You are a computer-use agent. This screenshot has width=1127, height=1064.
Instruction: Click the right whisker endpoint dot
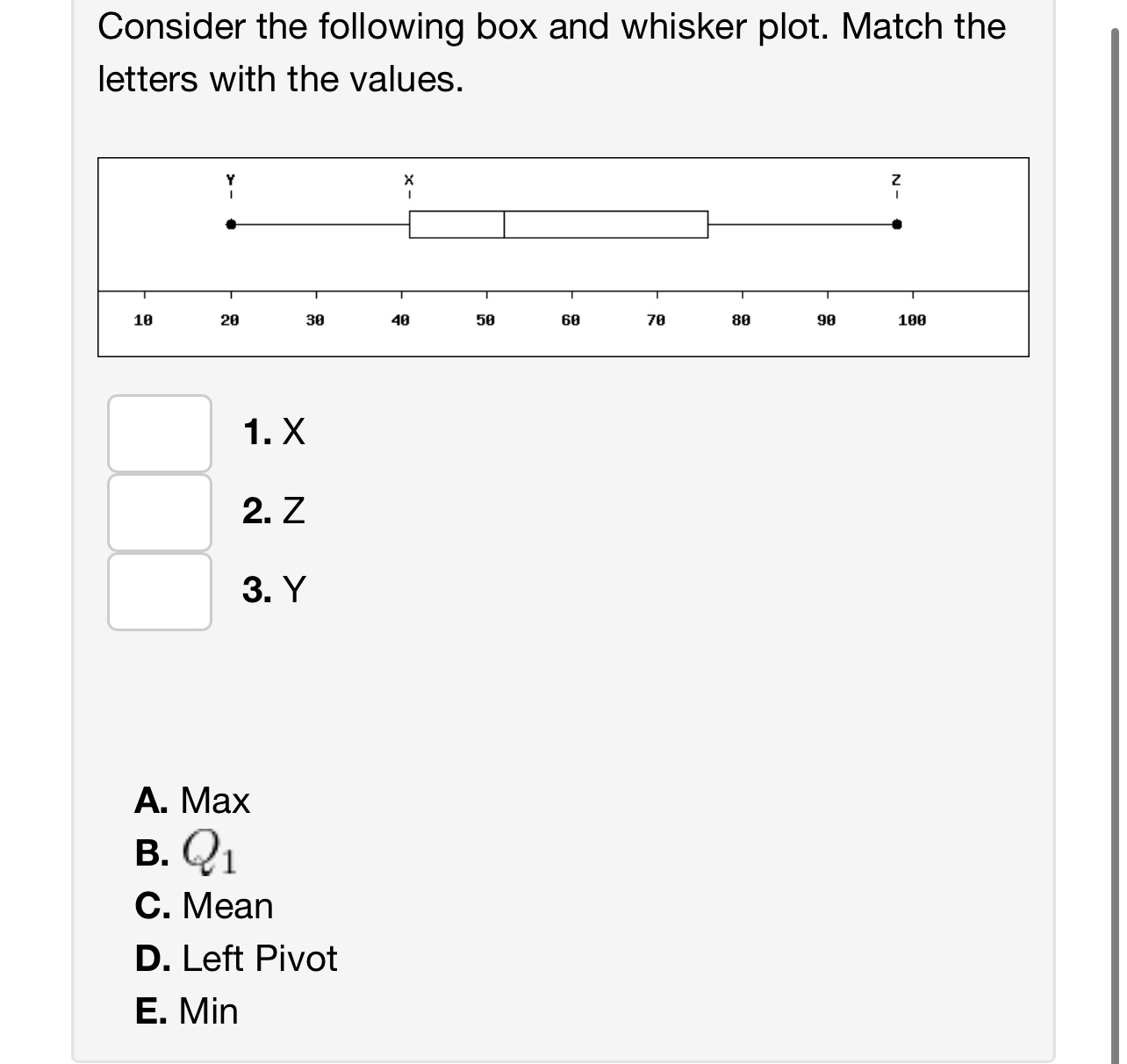(894, 226)
